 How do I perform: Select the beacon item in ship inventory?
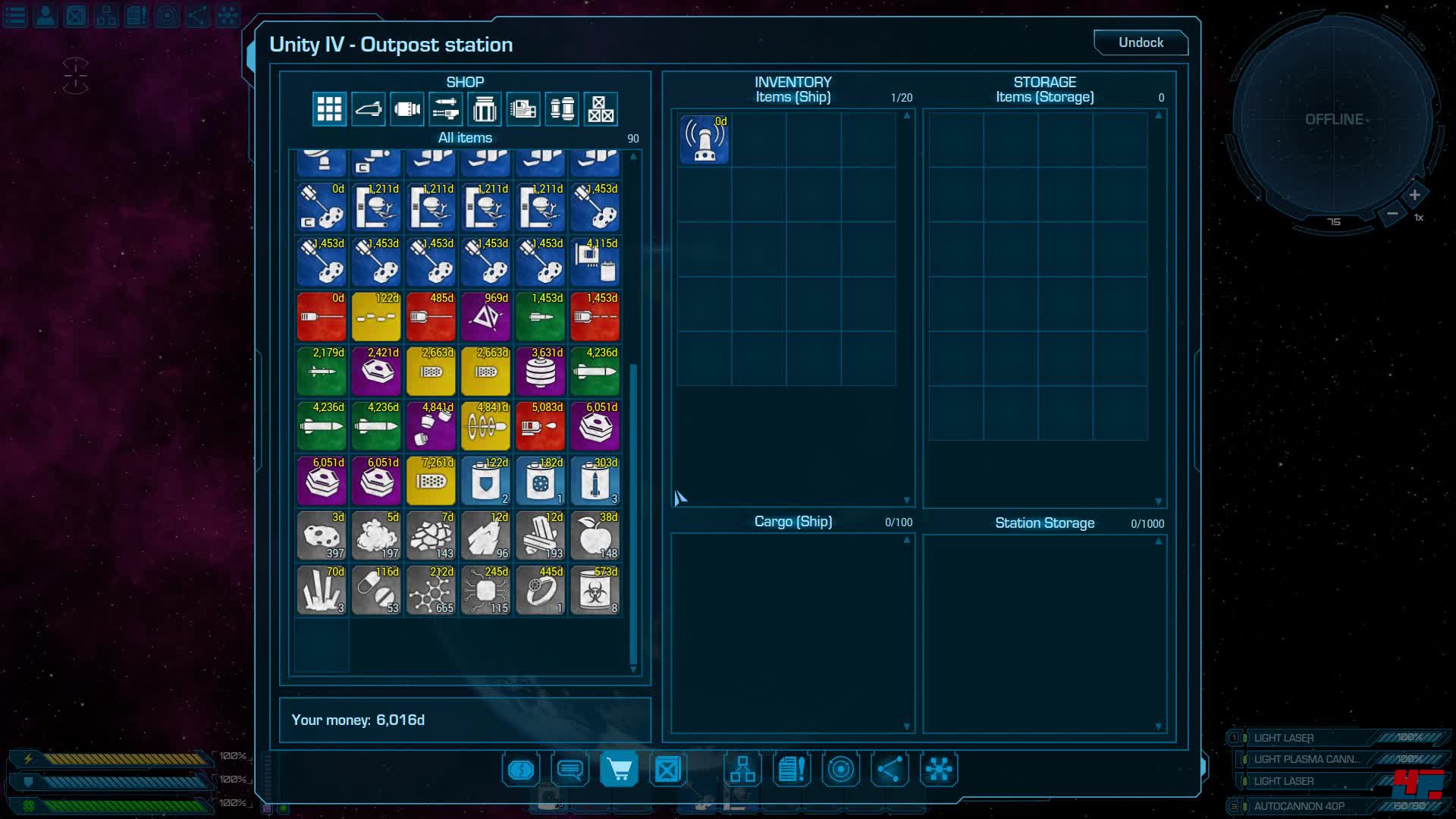[x=704, y=140]
